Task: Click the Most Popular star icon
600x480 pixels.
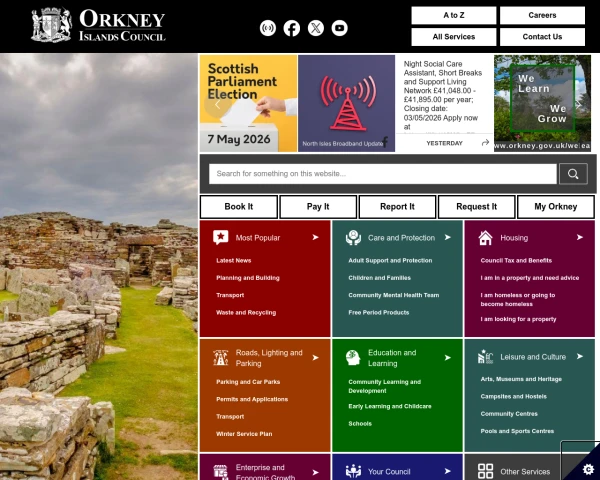Action: [x=221, y=237]
